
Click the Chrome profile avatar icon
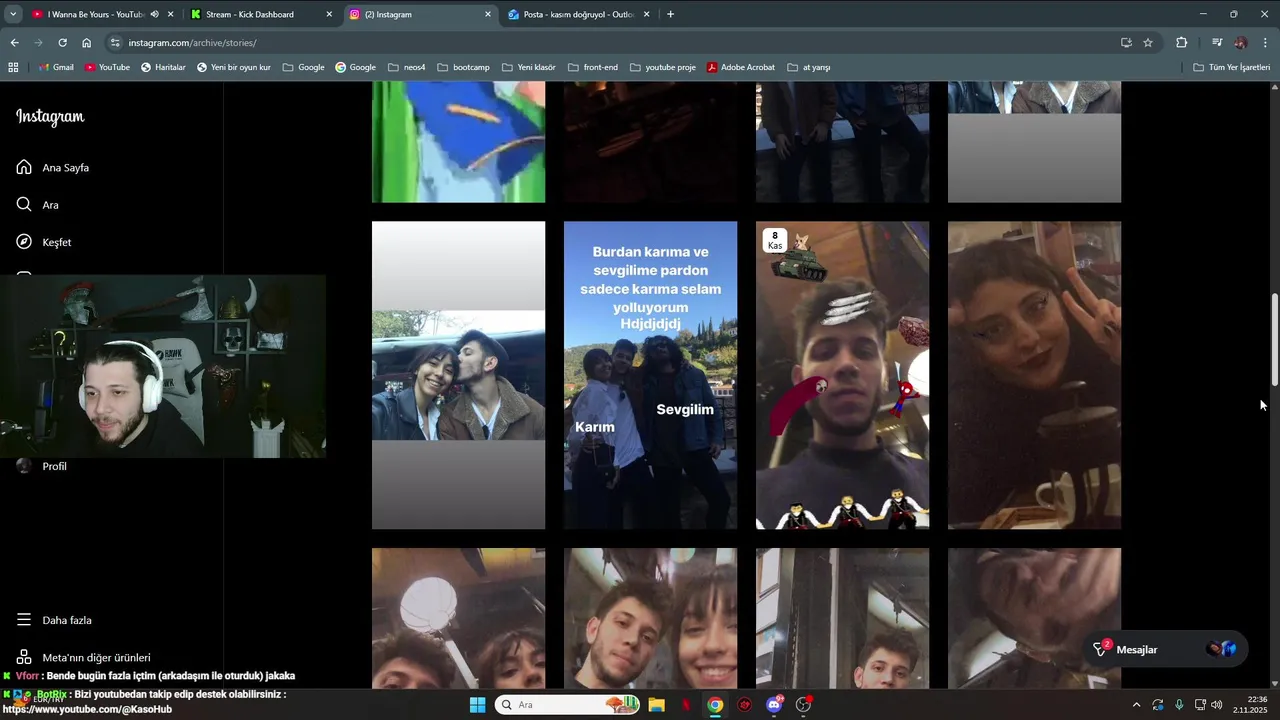1241,43
